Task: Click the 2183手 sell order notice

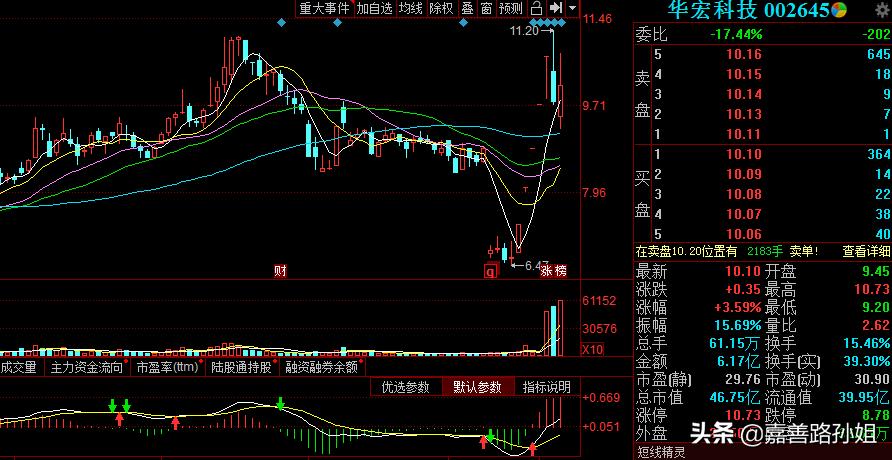Action: tap(764, 251)
